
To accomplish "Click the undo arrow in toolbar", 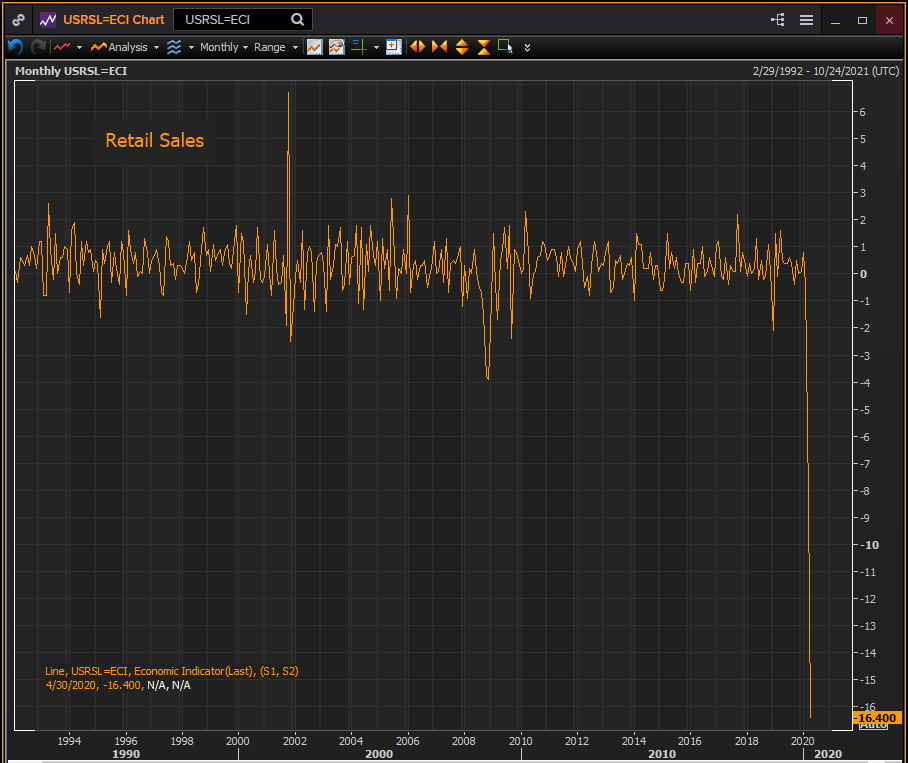I will tap(15, 47).
